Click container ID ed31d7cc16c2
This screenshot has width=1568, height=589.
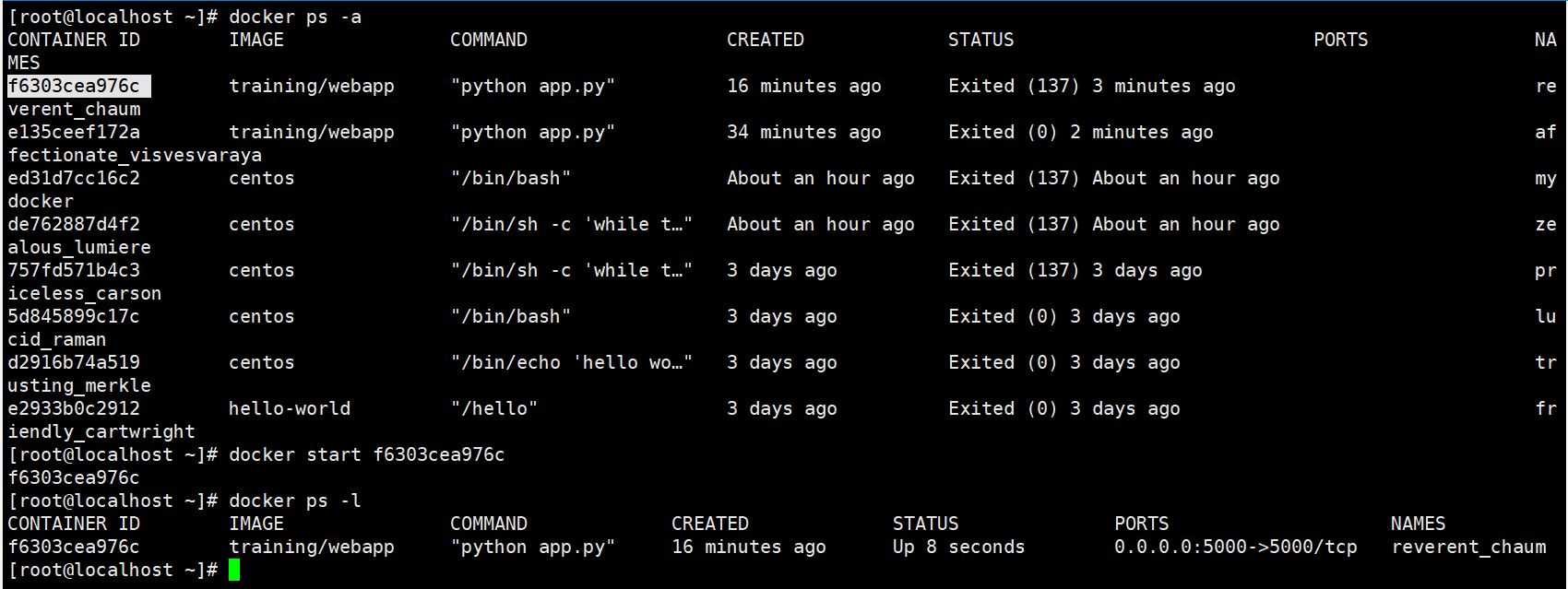[74, 178]
